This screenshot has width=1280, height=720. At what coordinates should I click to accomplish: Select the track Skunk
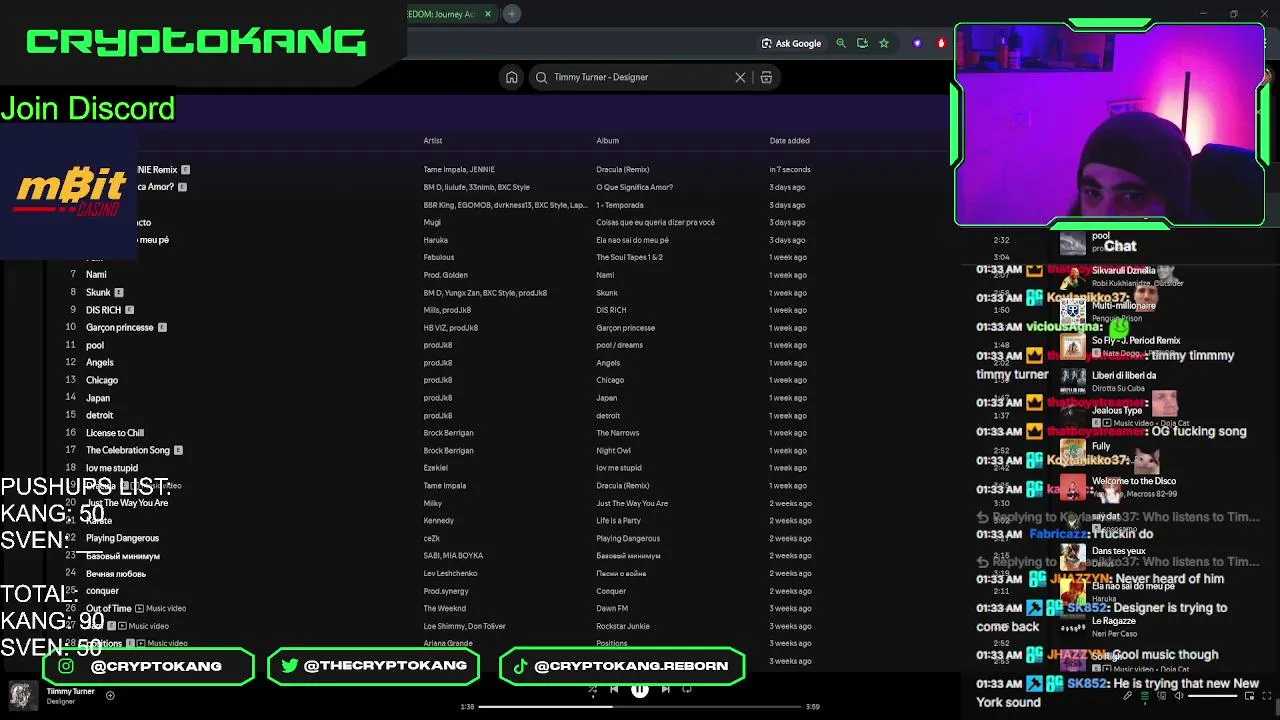(x=98, y=293)
